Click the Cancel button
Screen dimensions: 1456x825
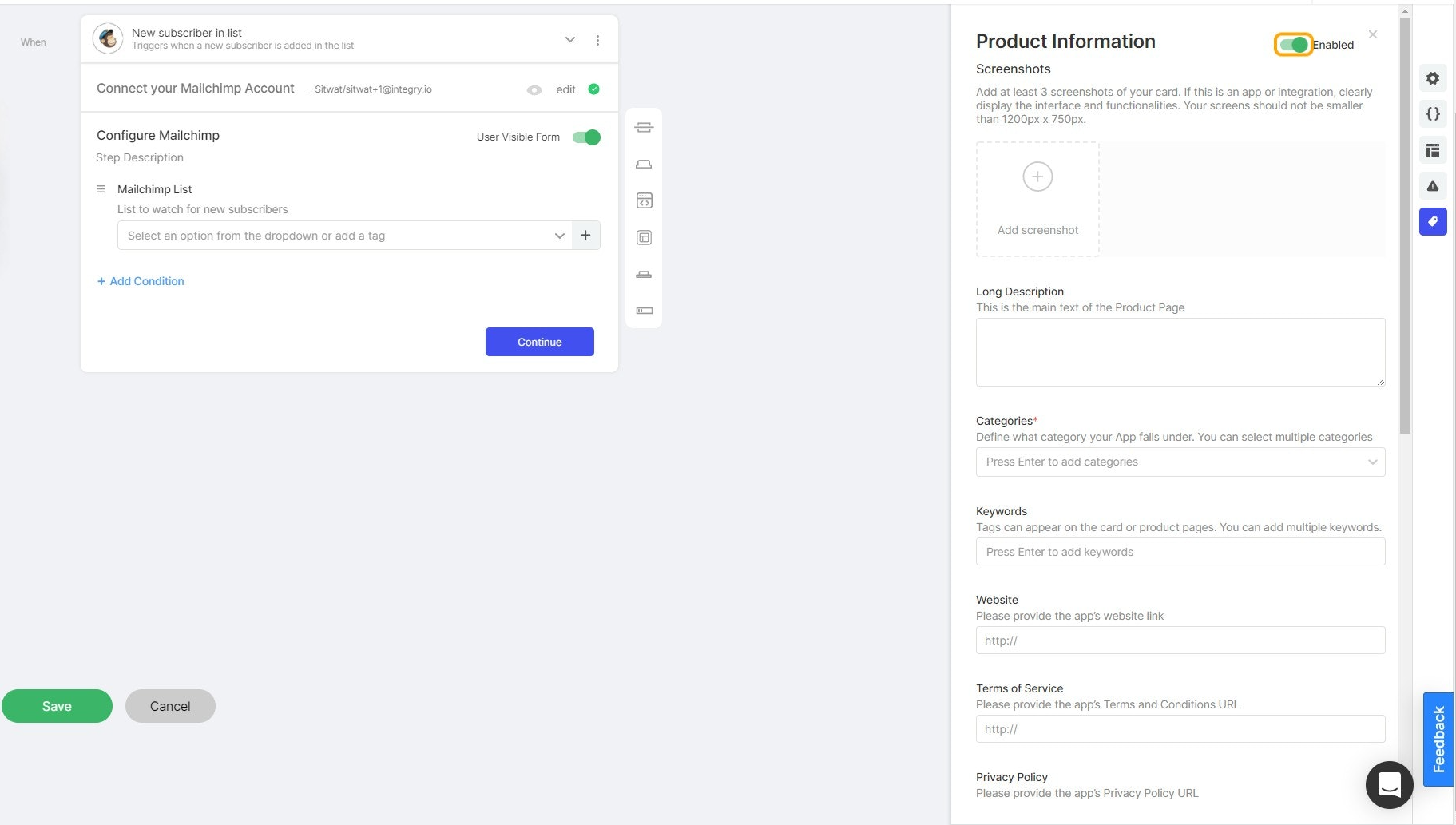pos(170,706)
